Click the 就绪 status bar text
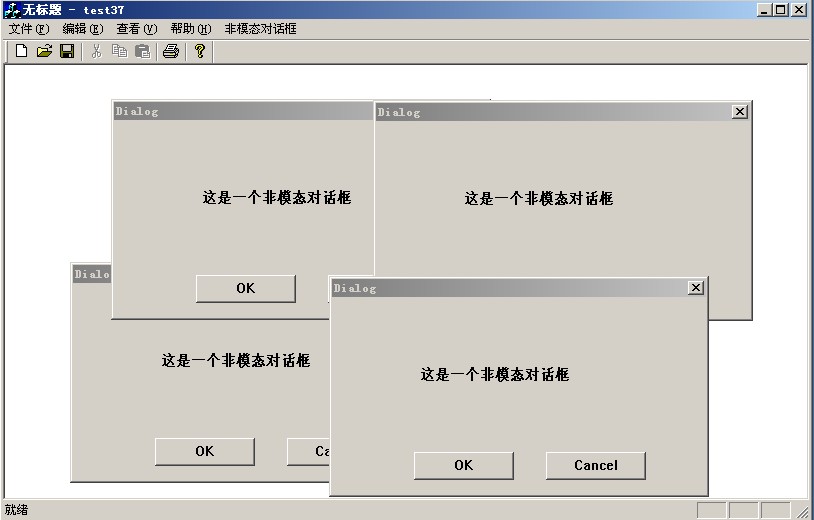Image resolution: width=814 pixels, height=520 pixels. click(x=17, y=510)
